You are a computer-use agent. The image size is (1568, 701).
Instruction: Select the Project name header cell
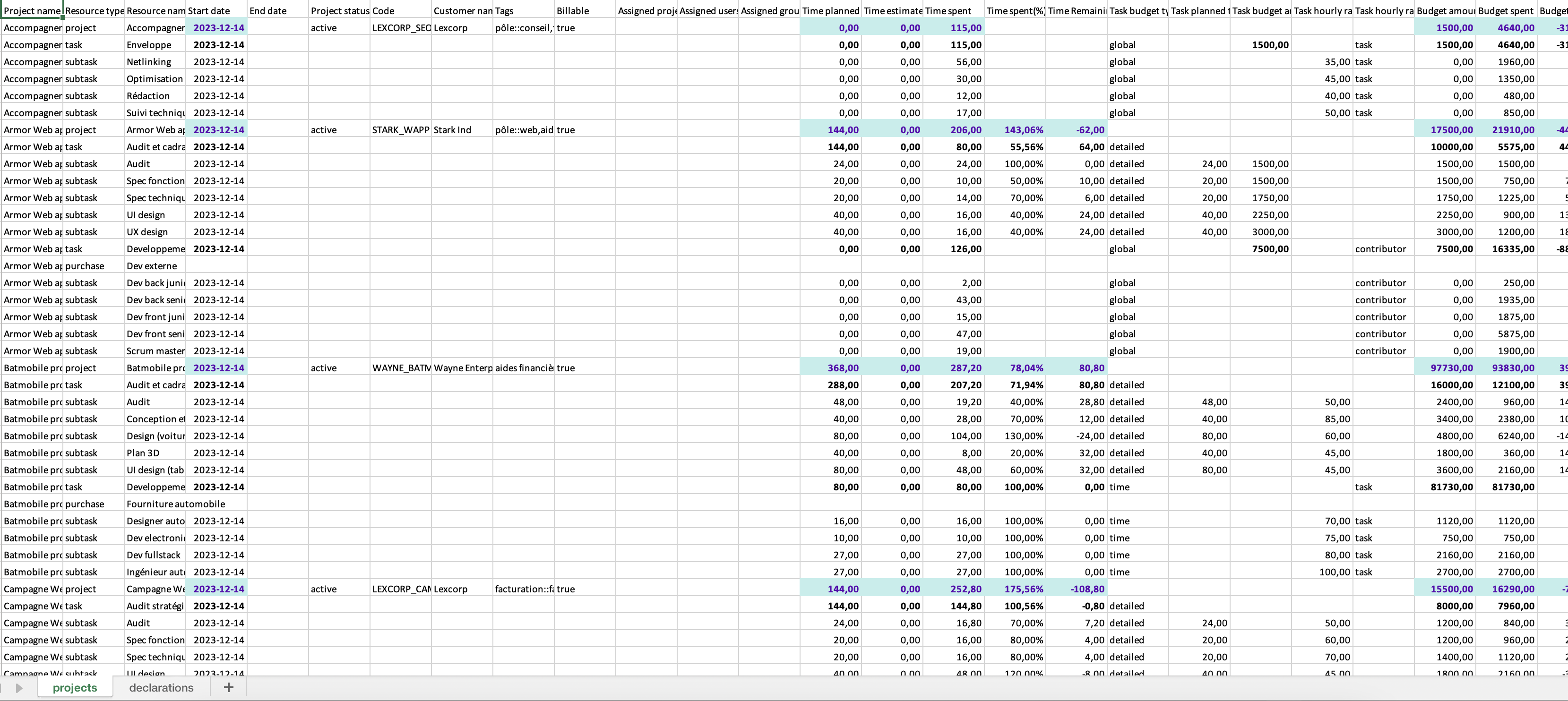(x=32, y=10)
